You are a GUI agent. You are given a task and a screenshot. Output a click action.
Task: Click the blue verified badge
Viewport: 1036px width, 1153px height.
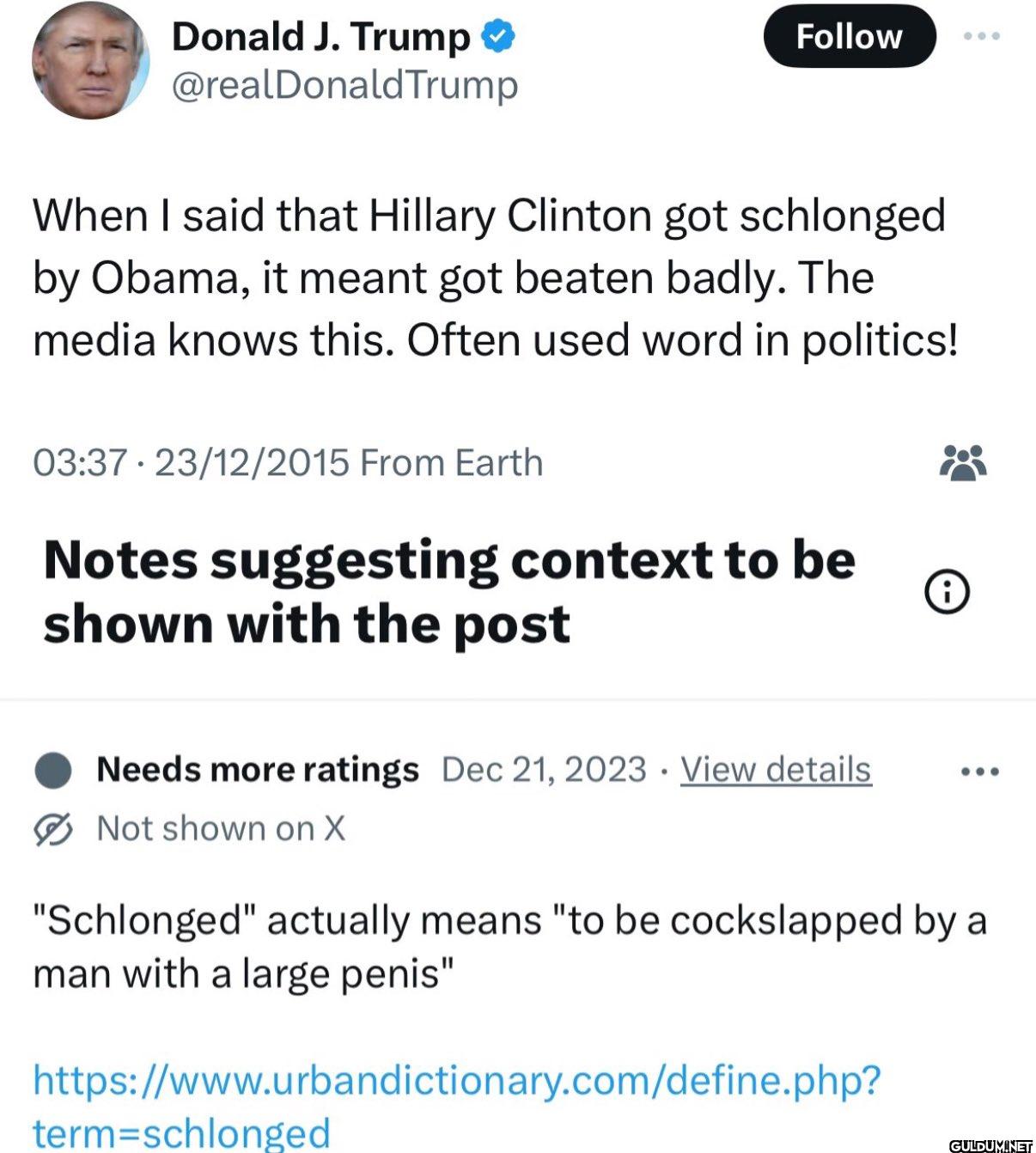(x=498, y=36)
